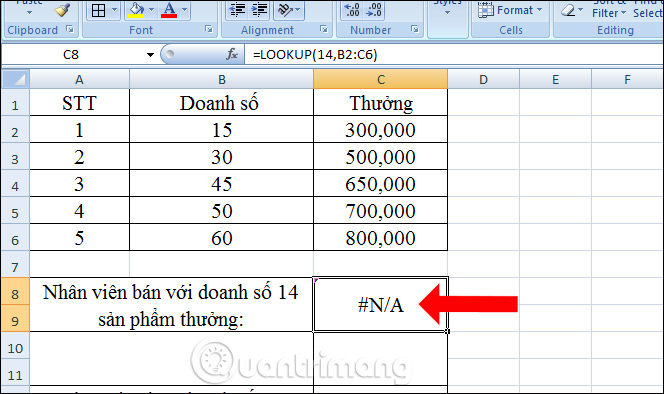The height and width of the screenshot is (394, 664).
Task: Expand the Font Color dropdown arrow
Action: click(185, 10)
